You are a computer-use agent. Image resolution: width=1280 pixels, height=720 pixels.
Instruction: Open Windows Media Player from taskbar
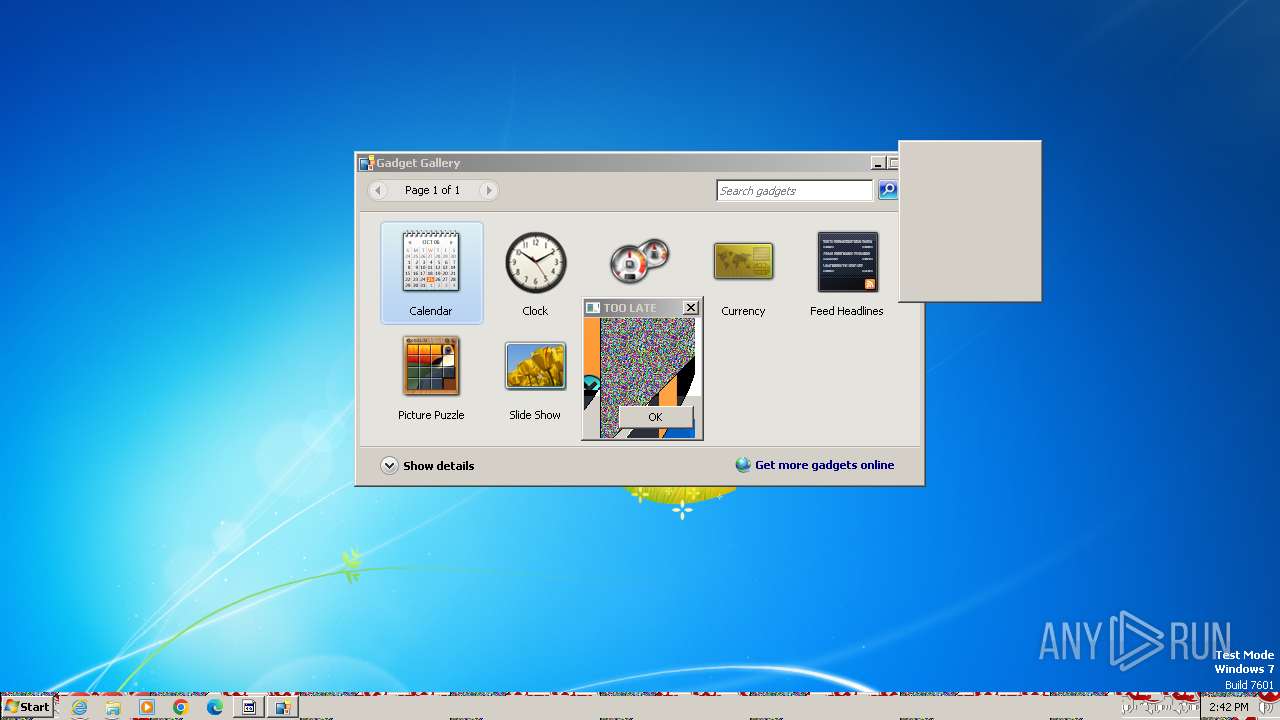point(147,707)
